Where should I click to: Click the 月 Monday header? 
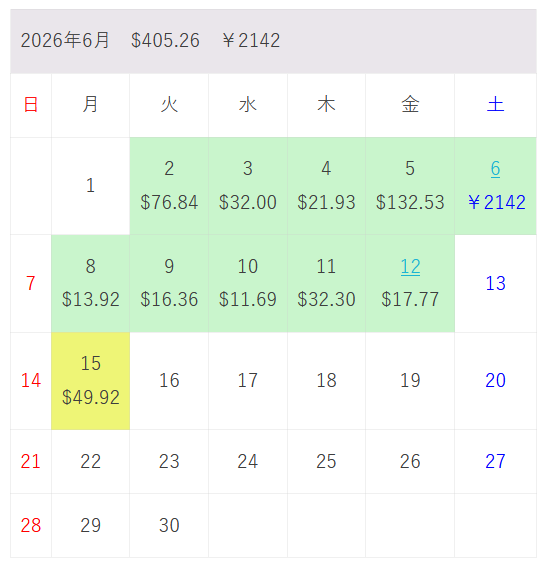pos(91,105)
